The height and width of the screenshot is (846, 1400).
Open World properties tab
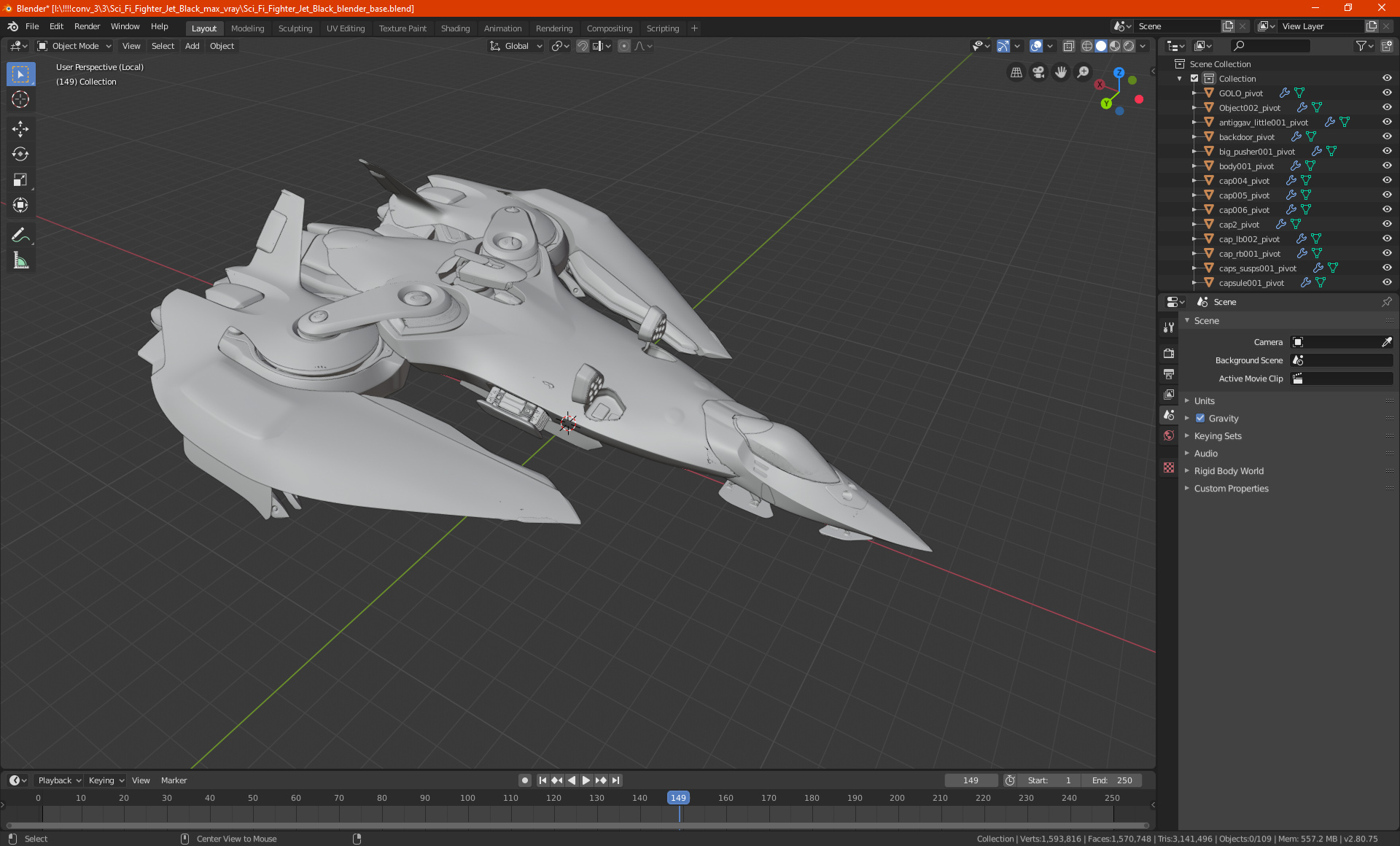click(1169, 435)
